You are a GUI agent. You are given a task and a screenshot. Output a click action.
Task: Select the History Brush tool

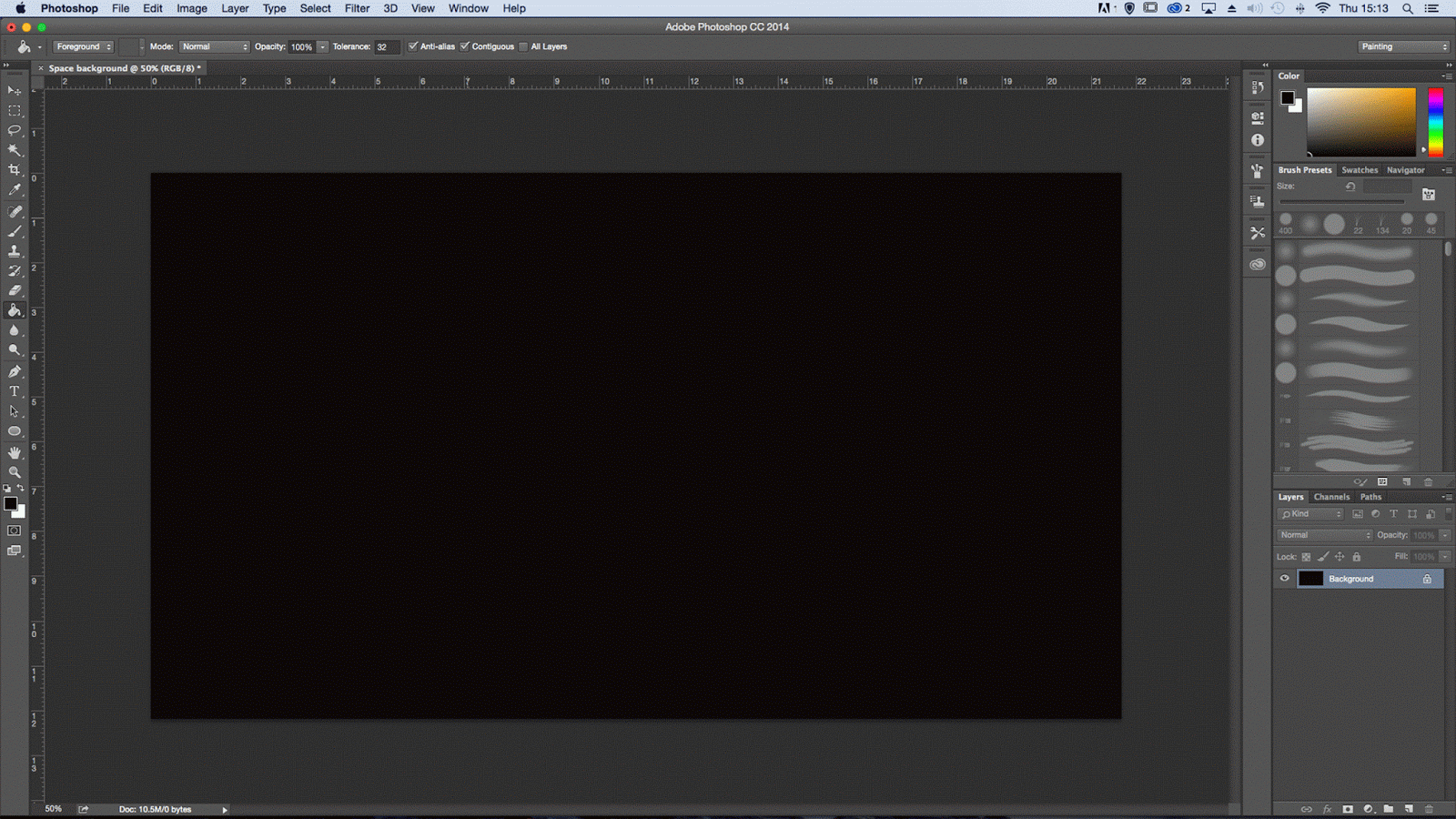click(x=15, y=271)
